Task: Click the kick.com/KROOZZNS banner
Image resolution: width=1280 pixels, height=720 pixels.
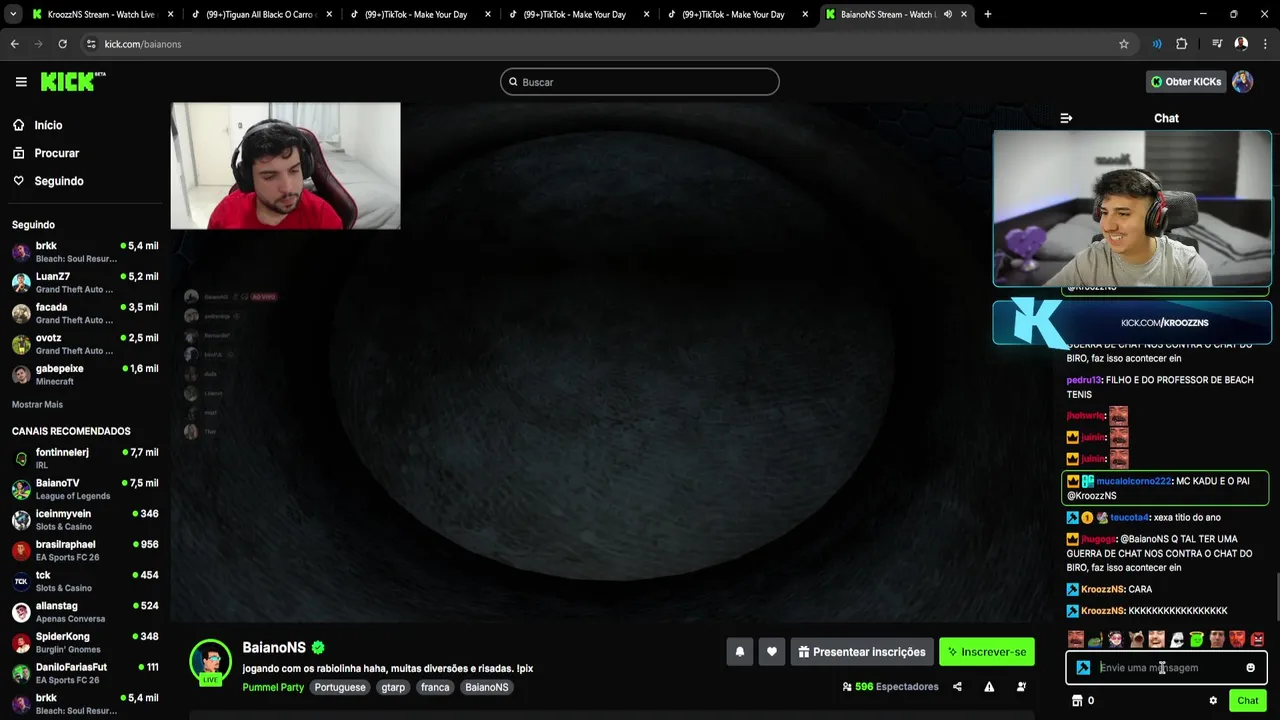Action: (1132, 323)
